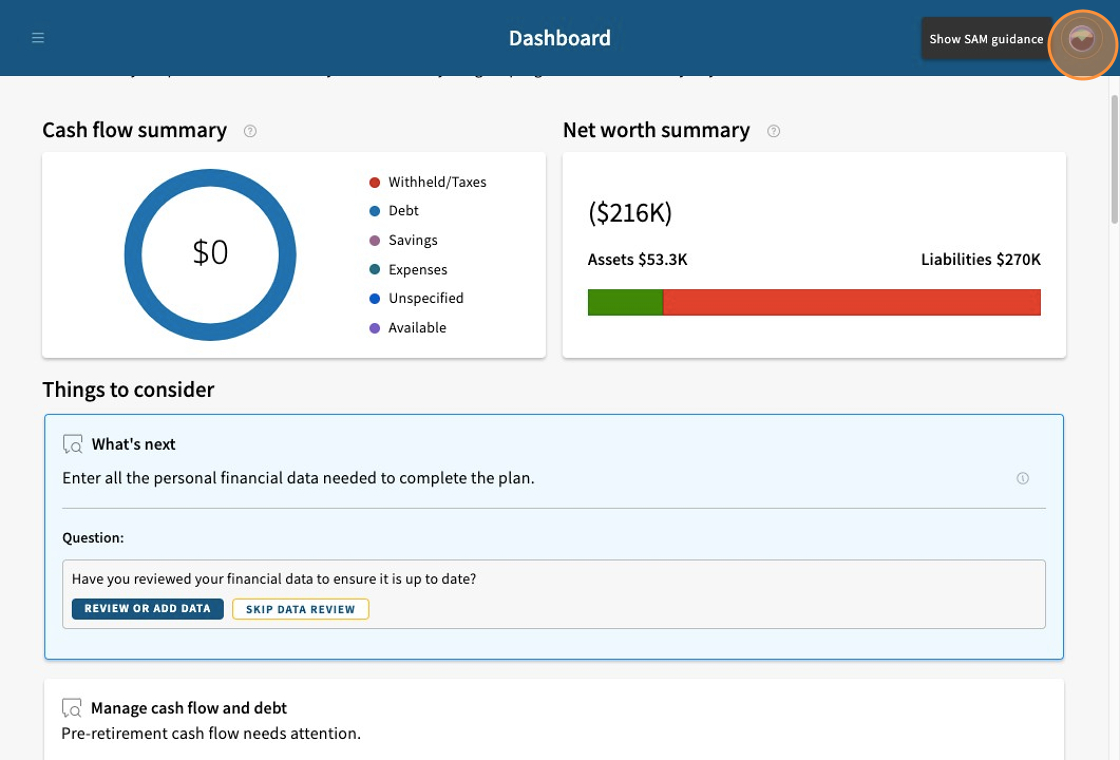Click the page vertical scrollbar
The image size is (1120, 760).
coord(1114,159)
